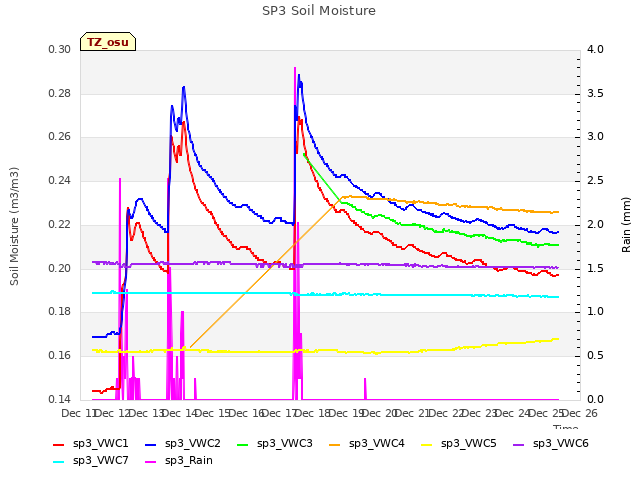Click the Dec 22 date tick label
640x480 pixels.
(447, 413)
